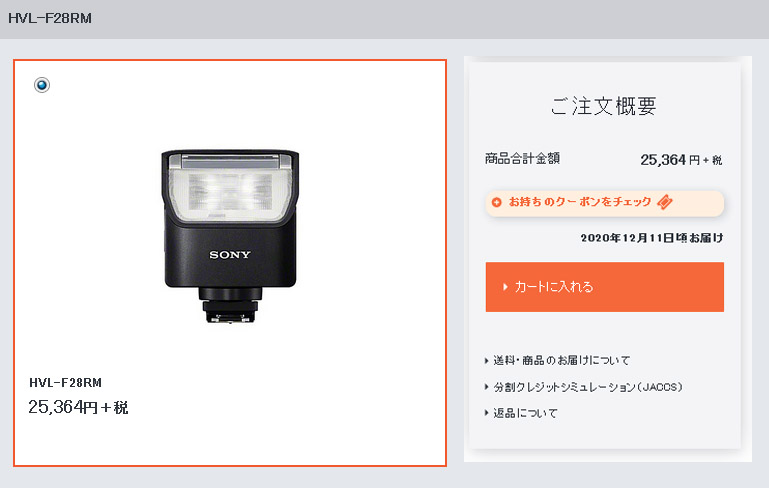Click the Sony flash product image
This screenshot has width=769, height=488.
(230, 237)
